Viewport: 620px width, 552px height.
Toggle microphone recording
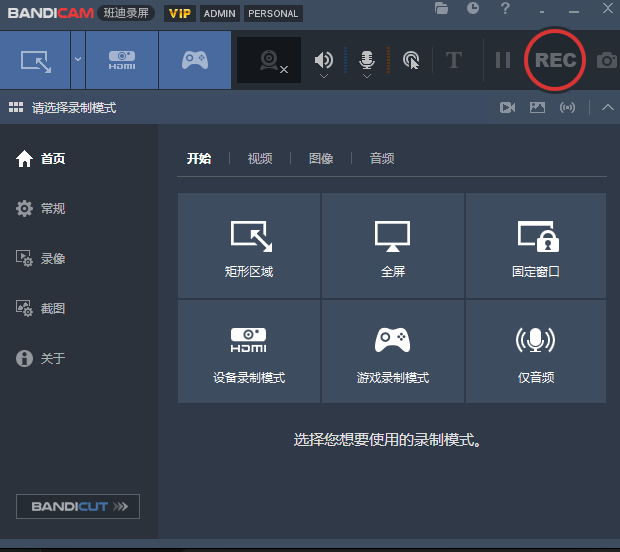tap(367, 60)
